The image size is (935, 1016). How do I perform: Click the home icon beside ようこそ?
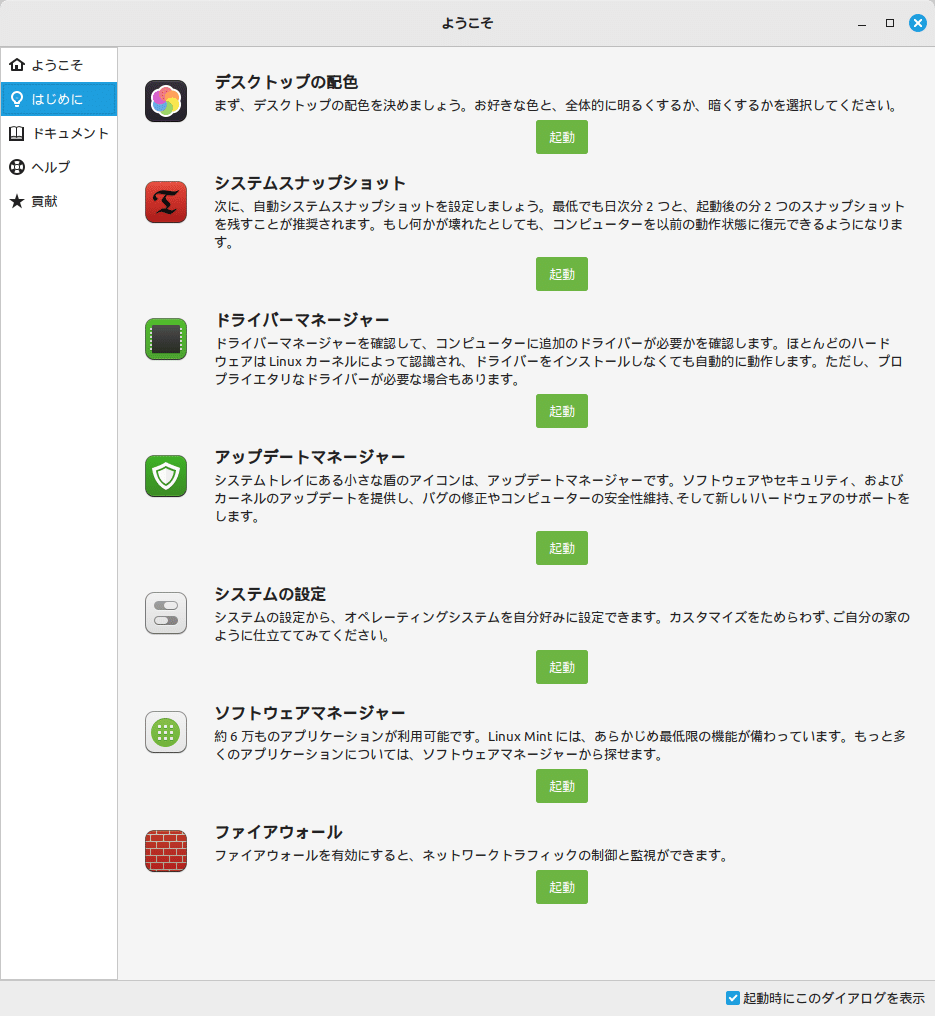17,65
